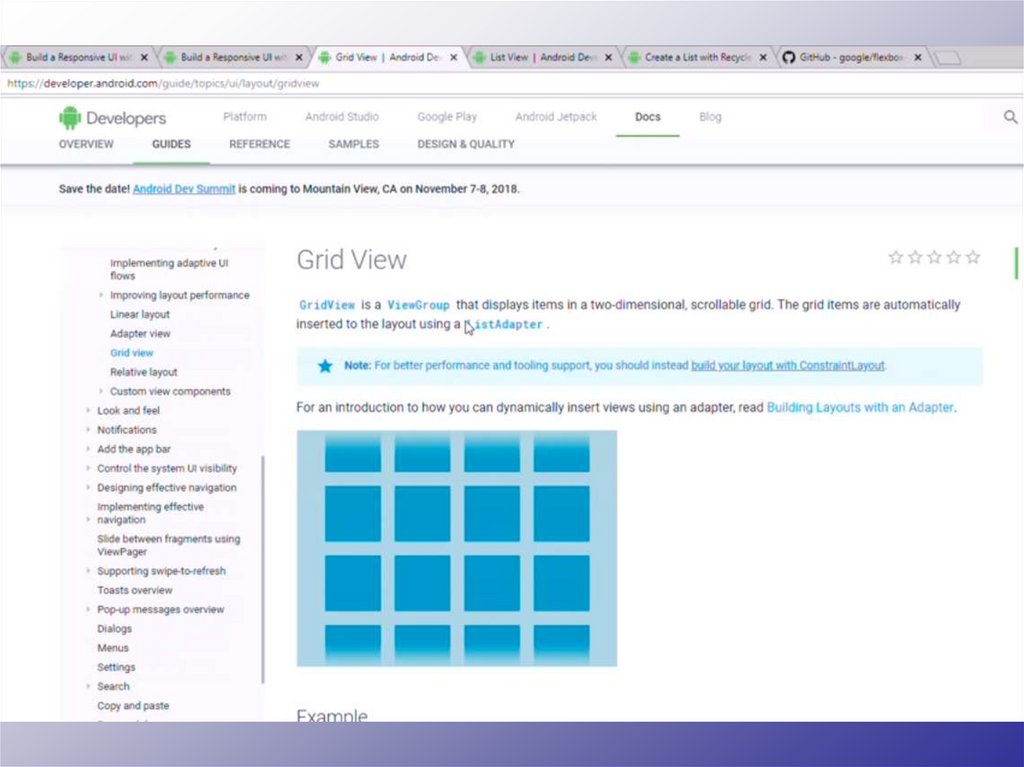Open Adapter view sidebar item
Viewport: 1024px width, 767px height.
pos(140,334)
